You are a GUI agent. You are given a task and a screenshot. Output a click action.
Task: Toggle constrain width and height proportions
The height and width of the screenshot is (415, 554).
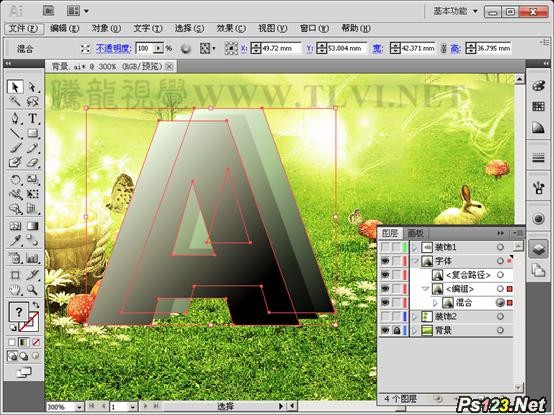tap(443, 48)
